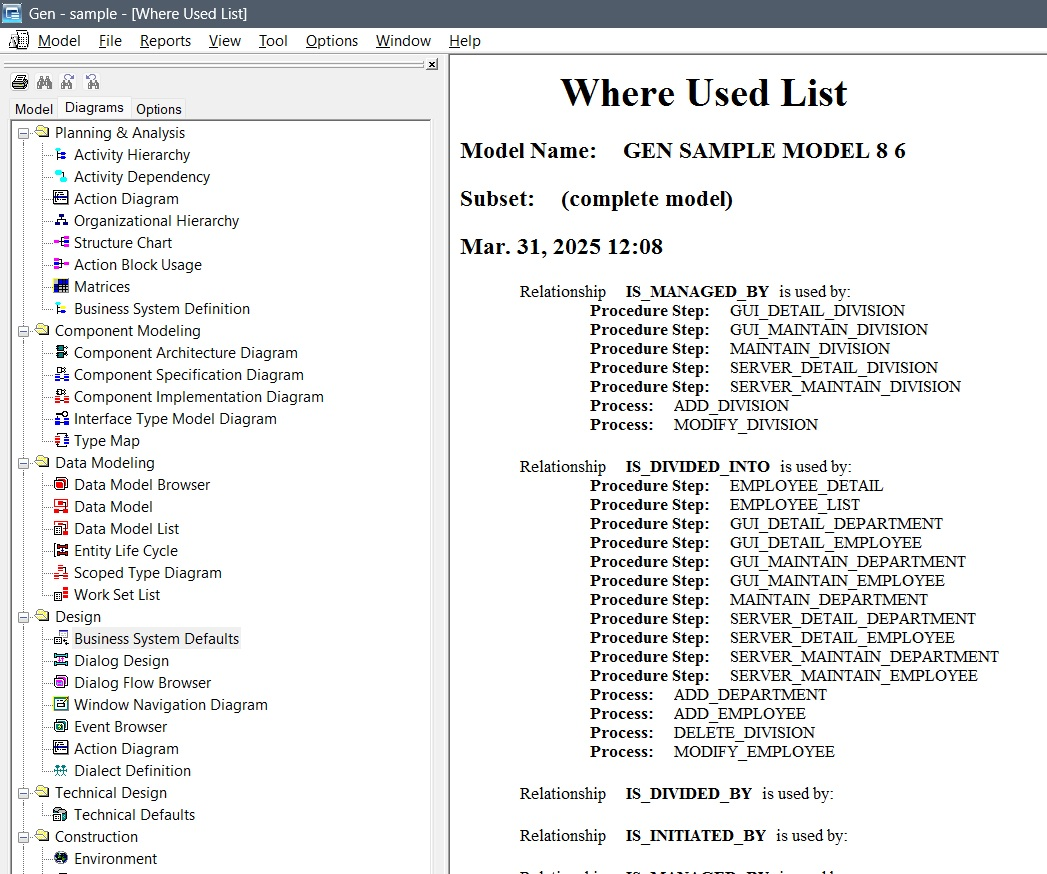Close the tree panel with X button
This screenshot has height=874, width=1047.
(432, 64)
